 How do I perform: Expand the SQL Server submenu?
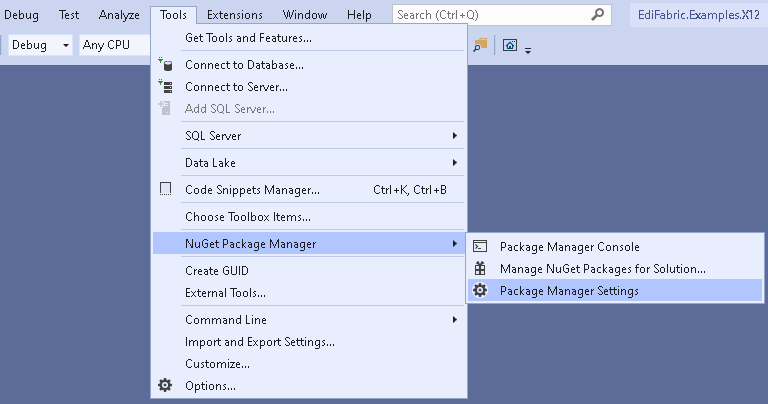click(309, 136)
